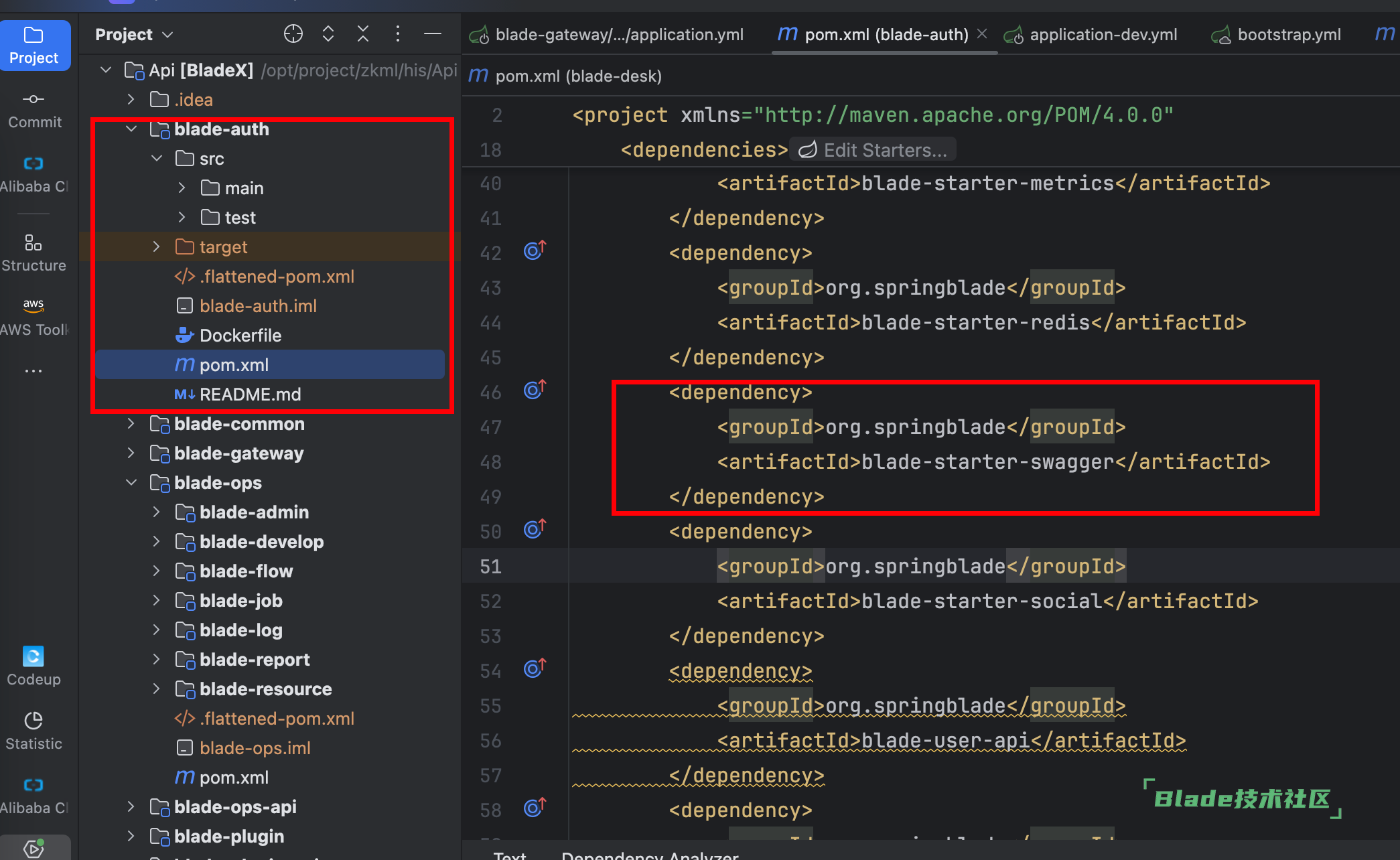
Task: Switch to application-dev.yml tab
Action: pos(1091,34)
